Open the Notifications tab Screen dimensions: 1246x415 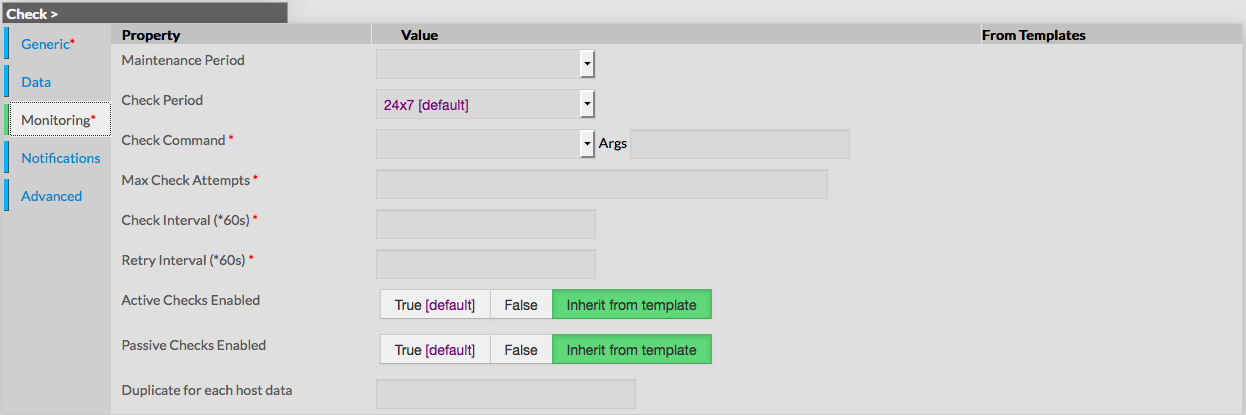point(60,158)
